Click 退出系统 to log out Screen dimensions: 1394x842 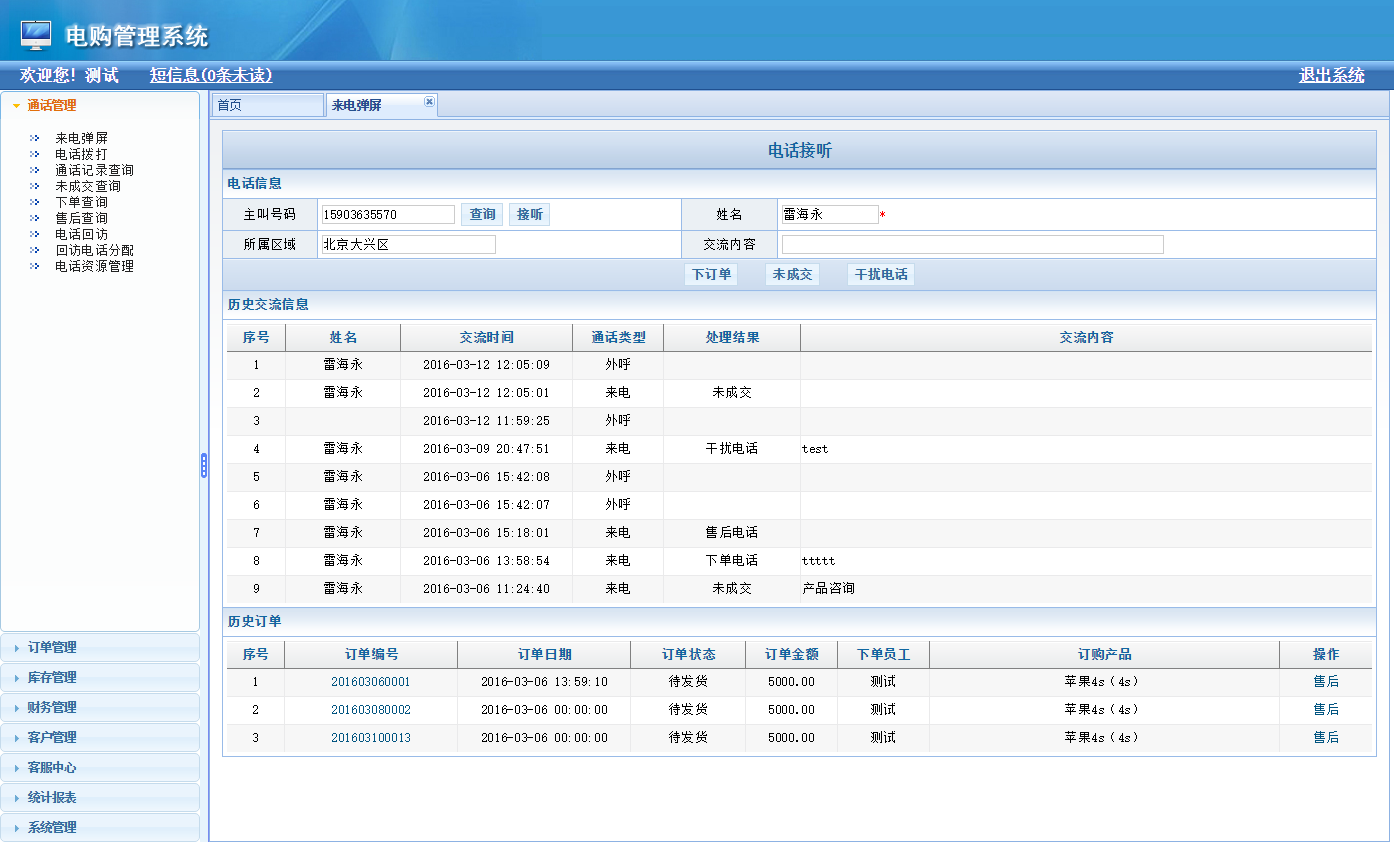tap(1331, 75)
